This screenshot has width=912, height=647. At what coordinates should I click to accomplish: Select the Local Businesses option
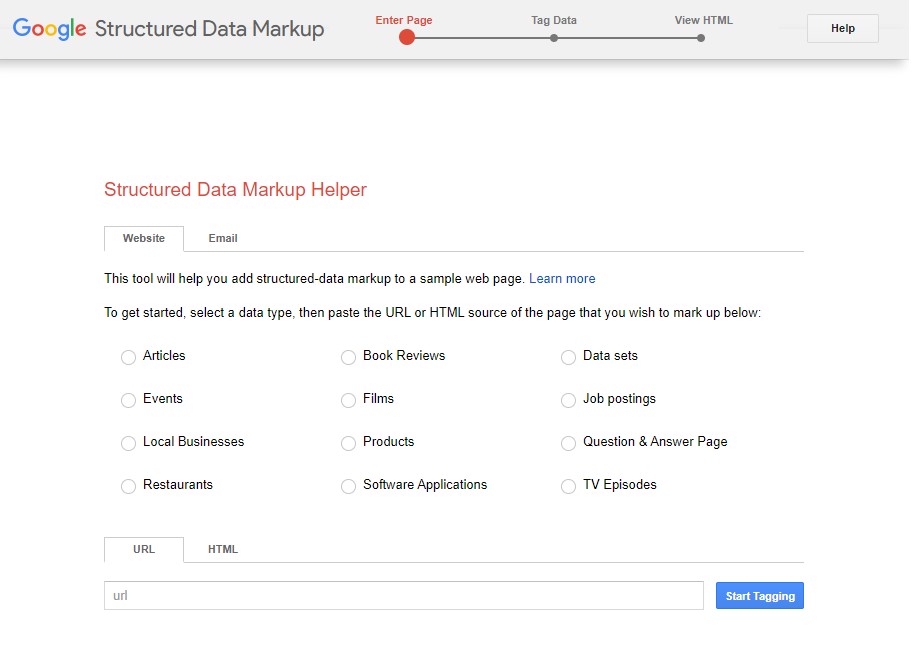point(128,443)
